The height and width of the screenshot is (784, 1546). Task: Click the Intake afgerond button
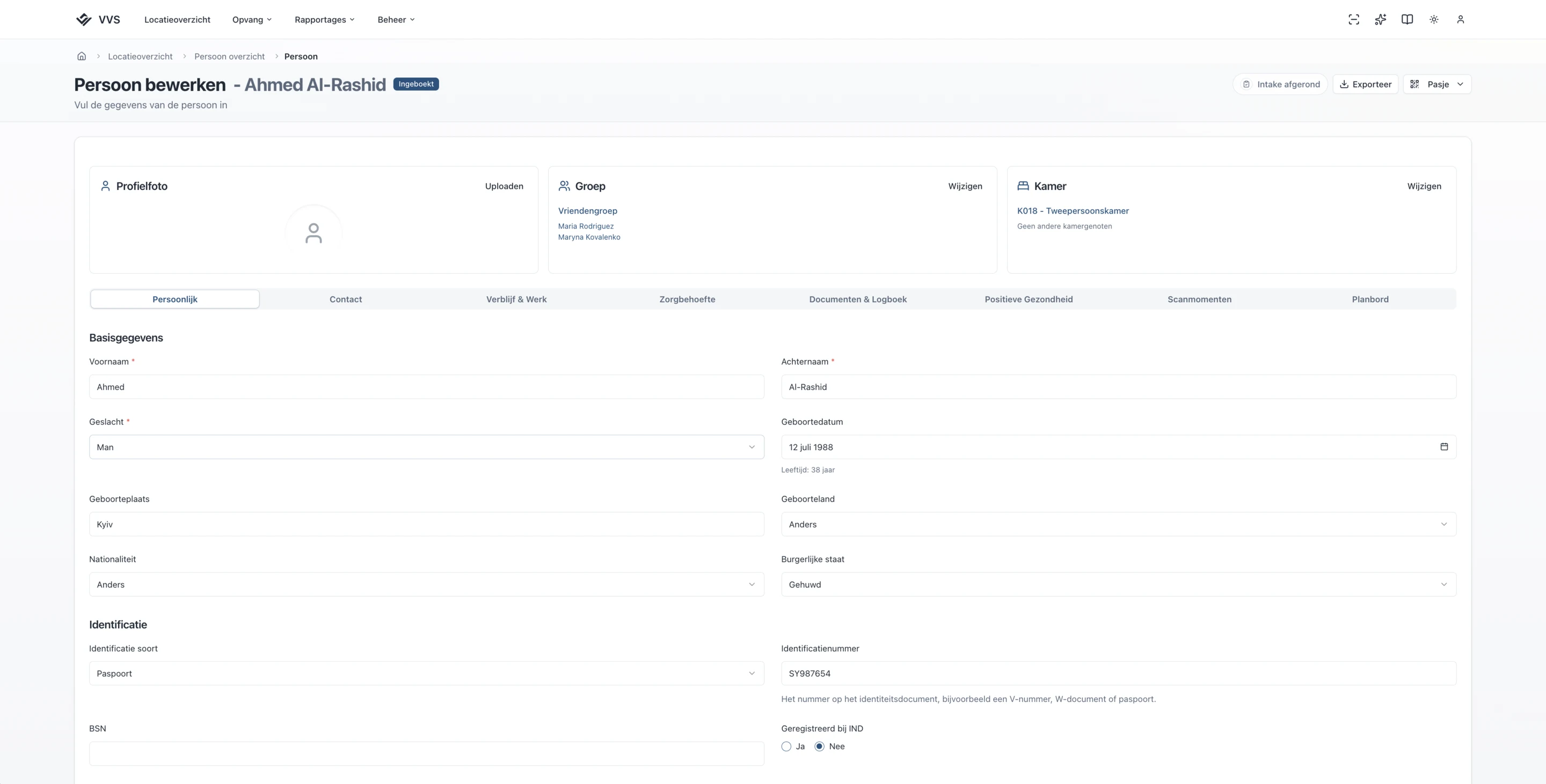[x=1280, y=84]
